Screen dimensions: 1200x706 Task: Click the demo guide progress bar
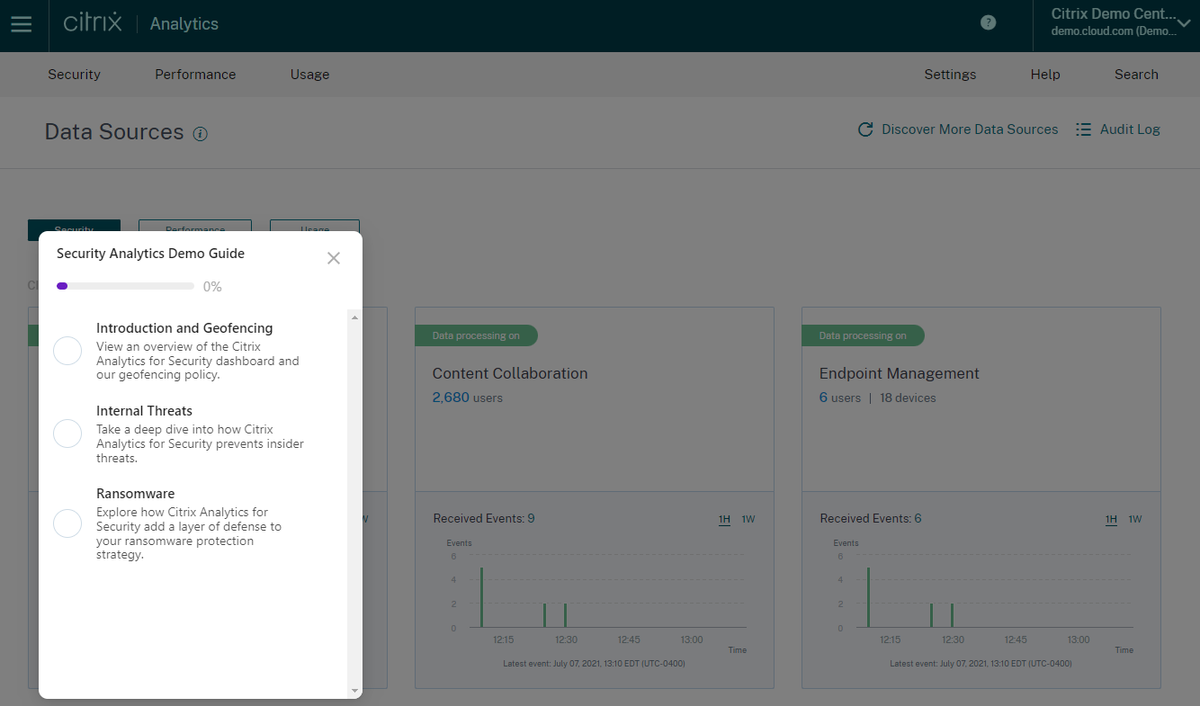coord(125,286)
